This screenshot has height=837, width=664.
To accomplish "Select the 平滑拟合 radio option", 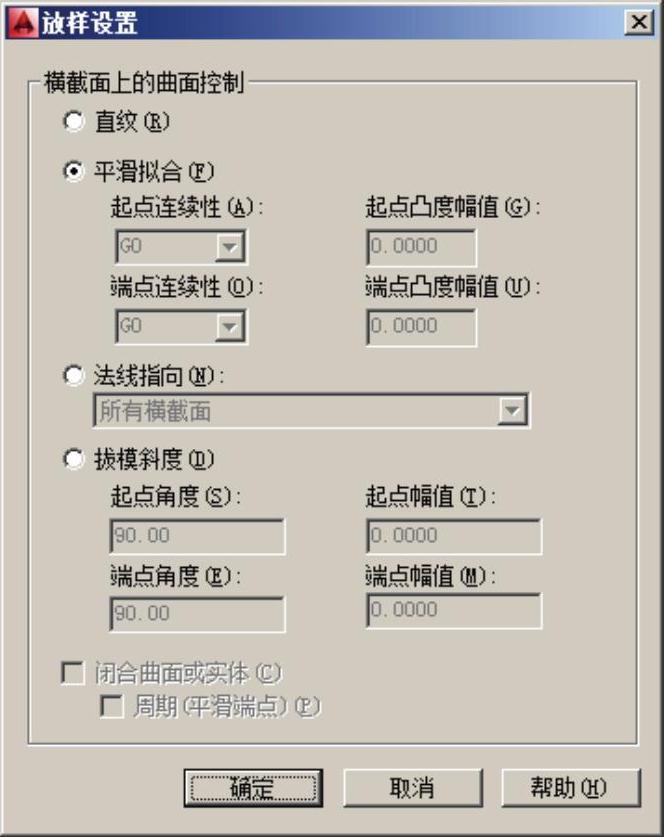I will (73, 172).
